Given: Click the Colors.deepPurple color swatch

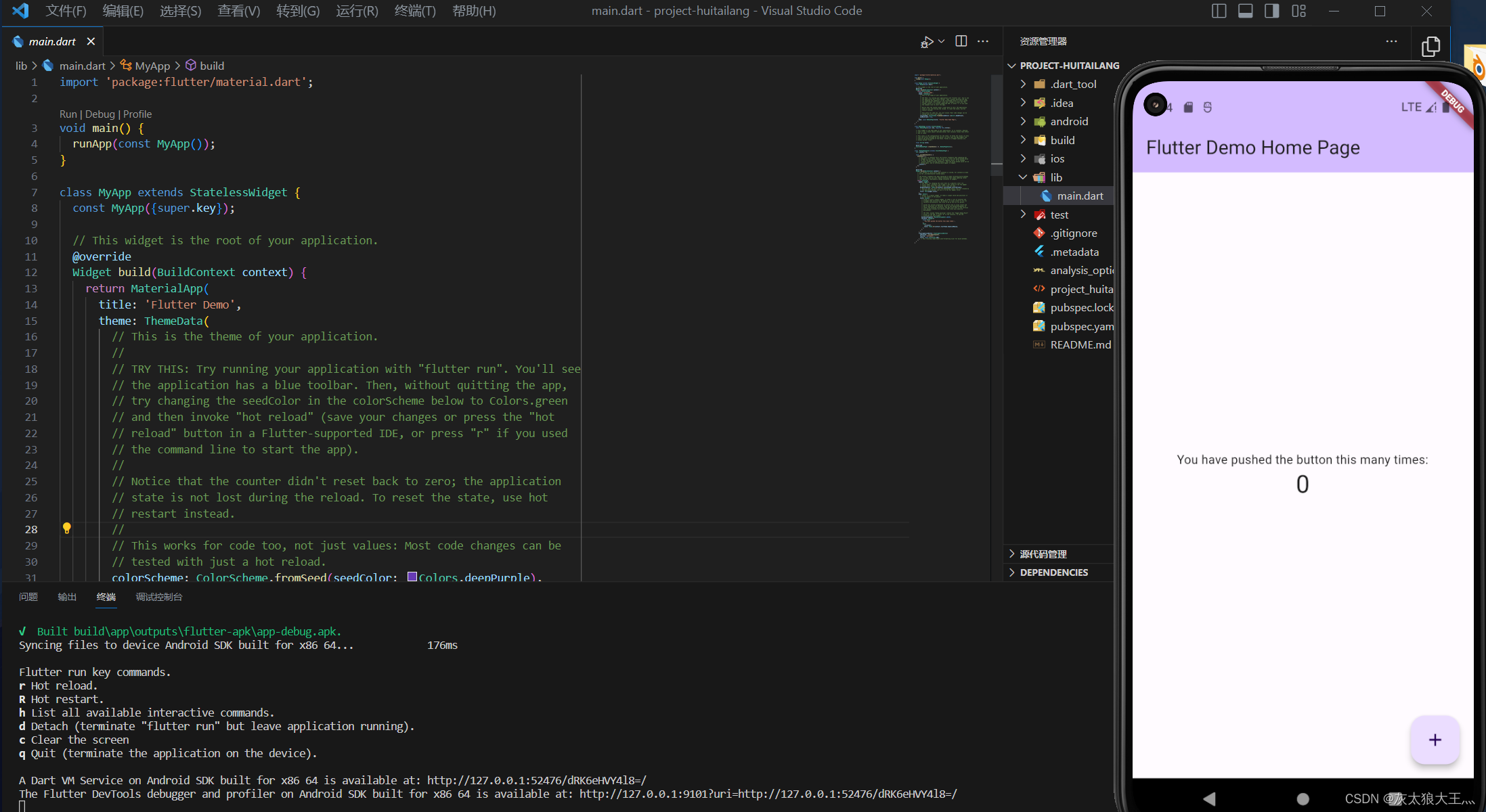Looking at the screenshot, I should pos(412,576).
